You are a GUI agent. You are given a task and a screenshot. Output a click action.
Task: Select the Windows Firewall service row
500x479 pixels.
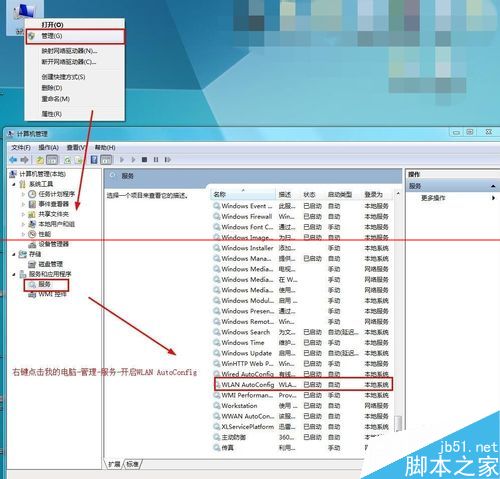tap(303, 217)
